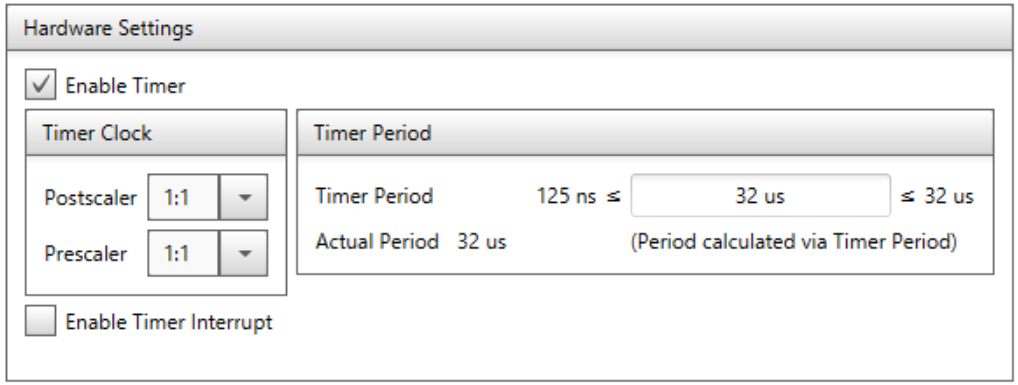Viewport: 1018px width, 385px height.
Task: Click the Postscaler 1:1 value box
Action: [x=184, y=197]
